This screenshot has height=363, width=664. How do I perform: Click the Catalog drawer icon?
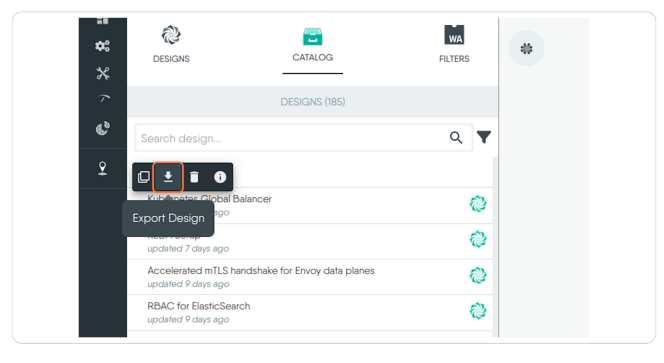(313, 36)
